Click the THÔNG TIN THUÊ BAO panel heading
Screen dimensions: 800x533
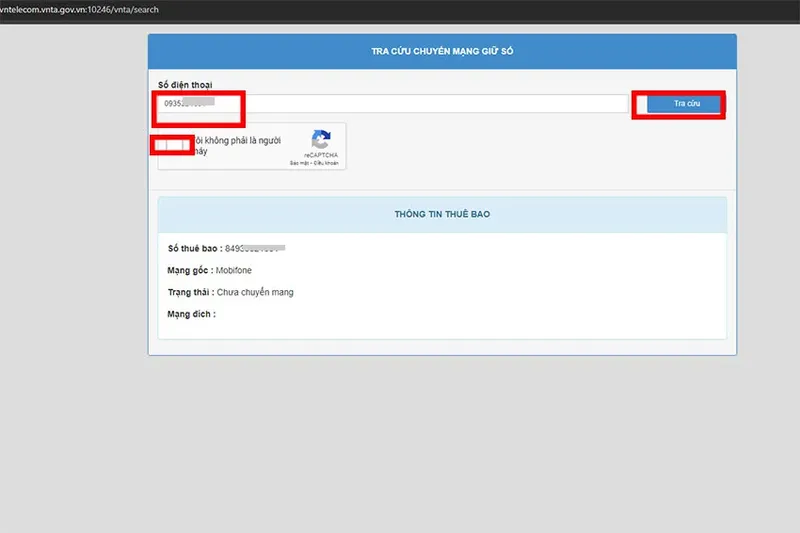pos(442,214)
